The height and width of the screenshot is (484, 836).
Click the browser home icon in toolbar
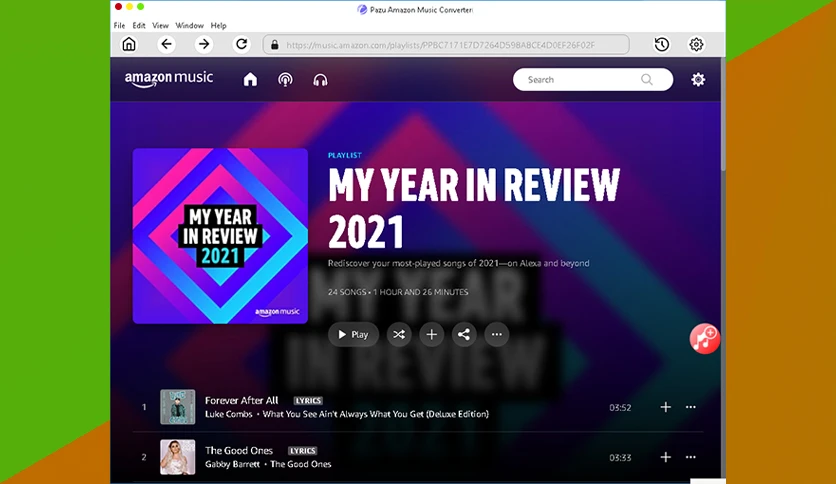[x=129, y=44]
